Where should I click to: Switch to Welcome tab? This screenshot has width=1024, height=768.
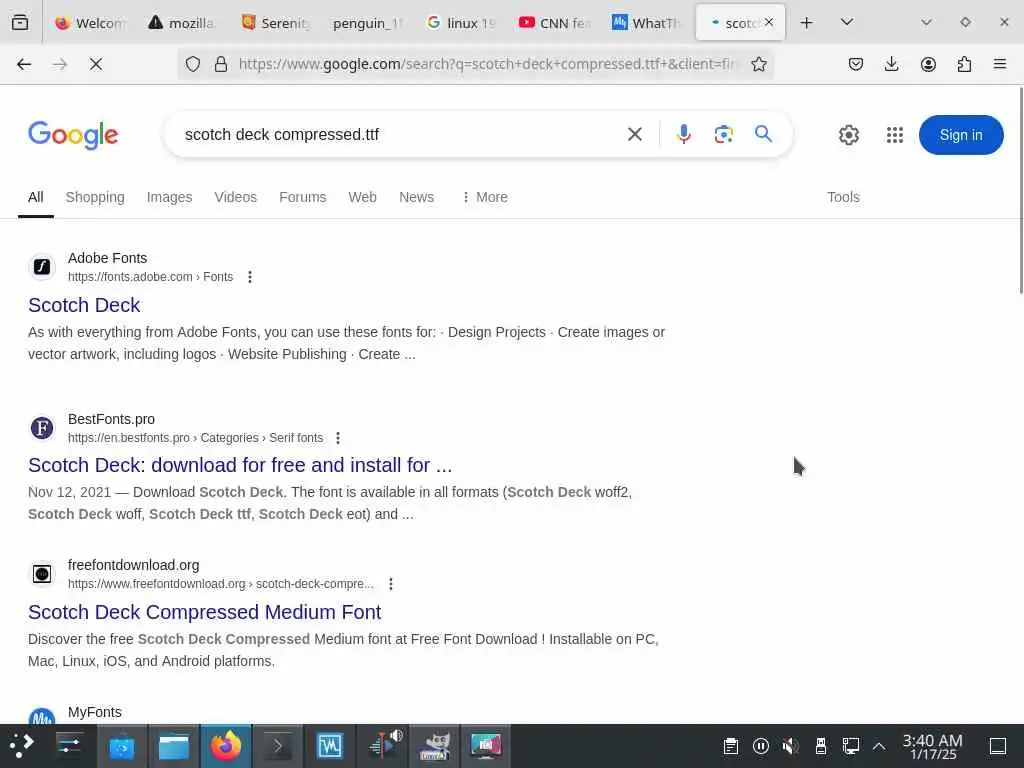(89, 23)
